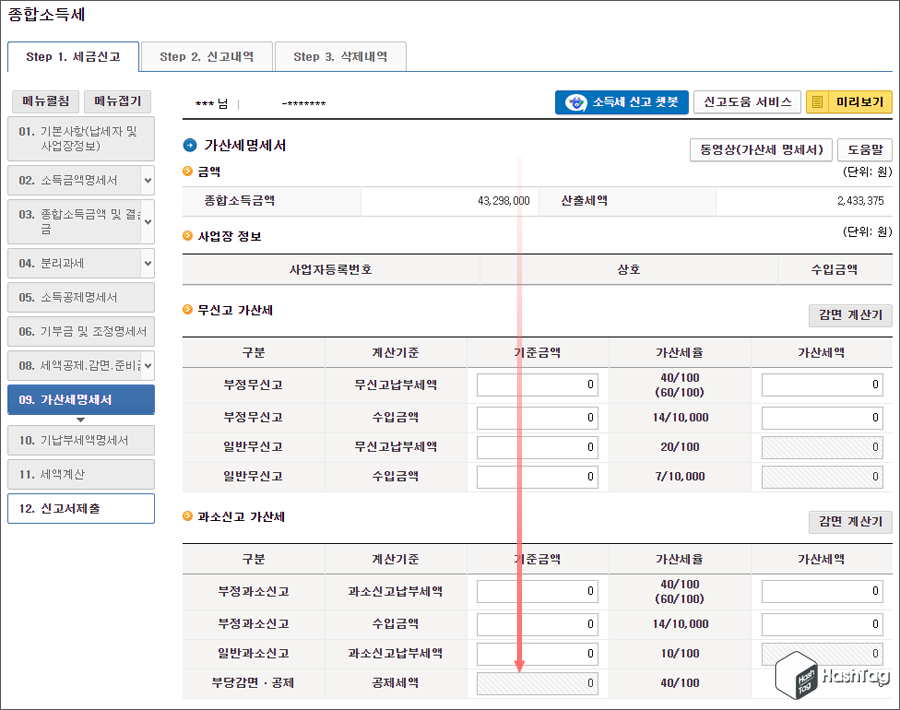900x710 pixels.
Task: Click the 신고도움 서비스 button
Action: [746, 101]
